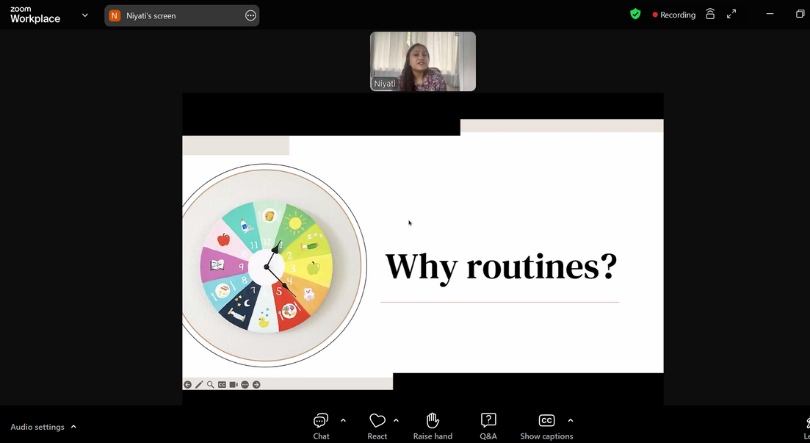The image size is (810, 443).
Task: Expand the React options arrow
Action: coord(396,421)
